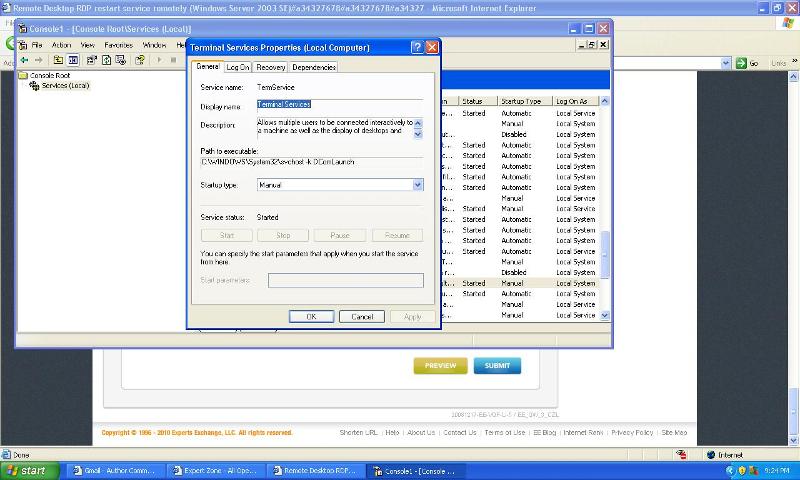Click the services list scrollbar up arrow
Viewport: 800px width, 480px height.
[605, 101]
